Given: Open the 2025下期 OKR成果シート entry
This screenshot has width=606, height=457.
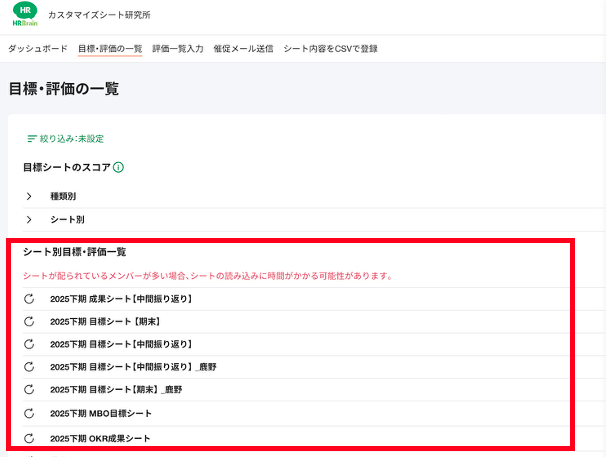Looking at the screenshot, I should (x=100, y=438).
